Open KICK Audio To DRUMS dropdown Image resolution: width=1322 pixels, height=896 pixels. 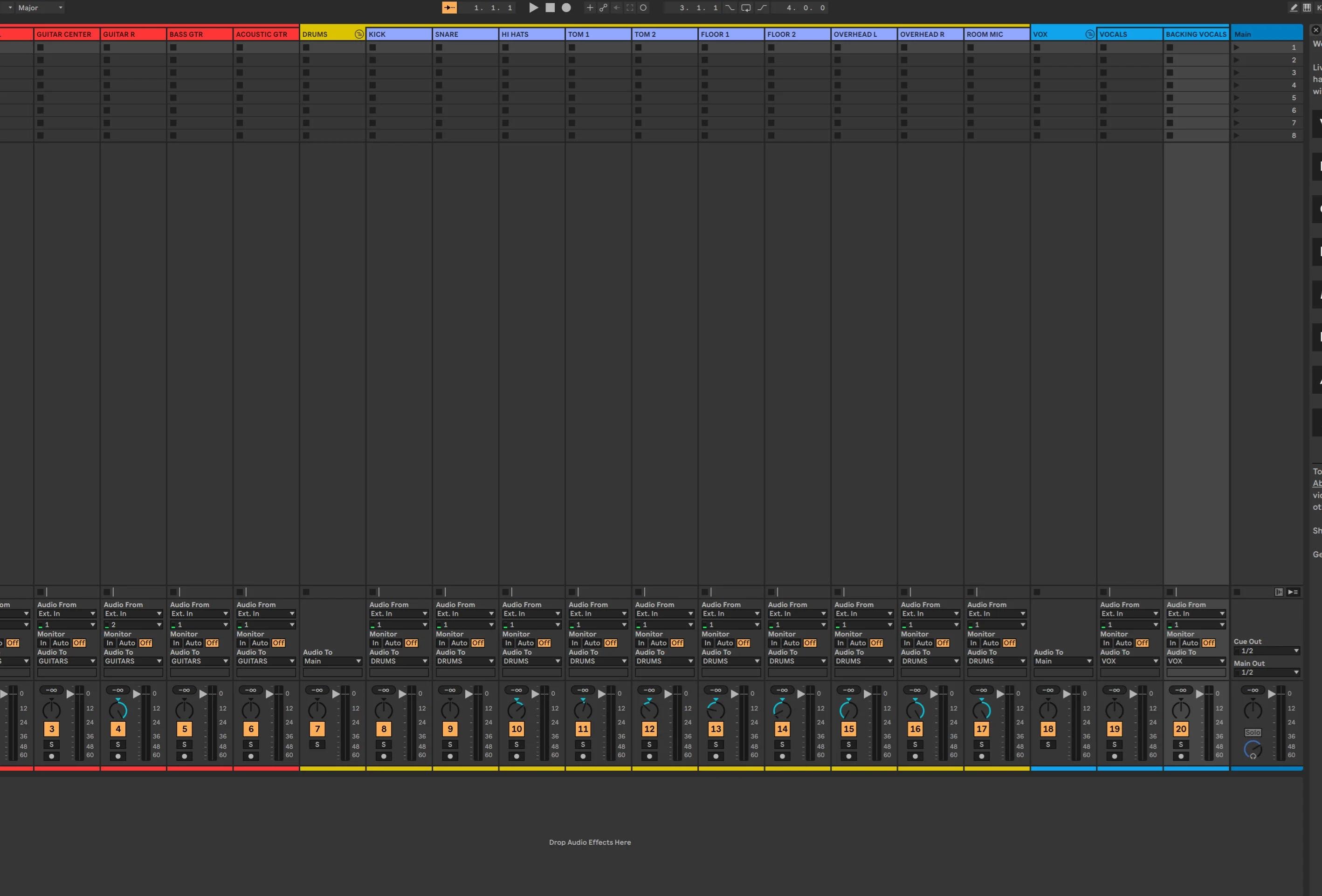pos(399,661)
